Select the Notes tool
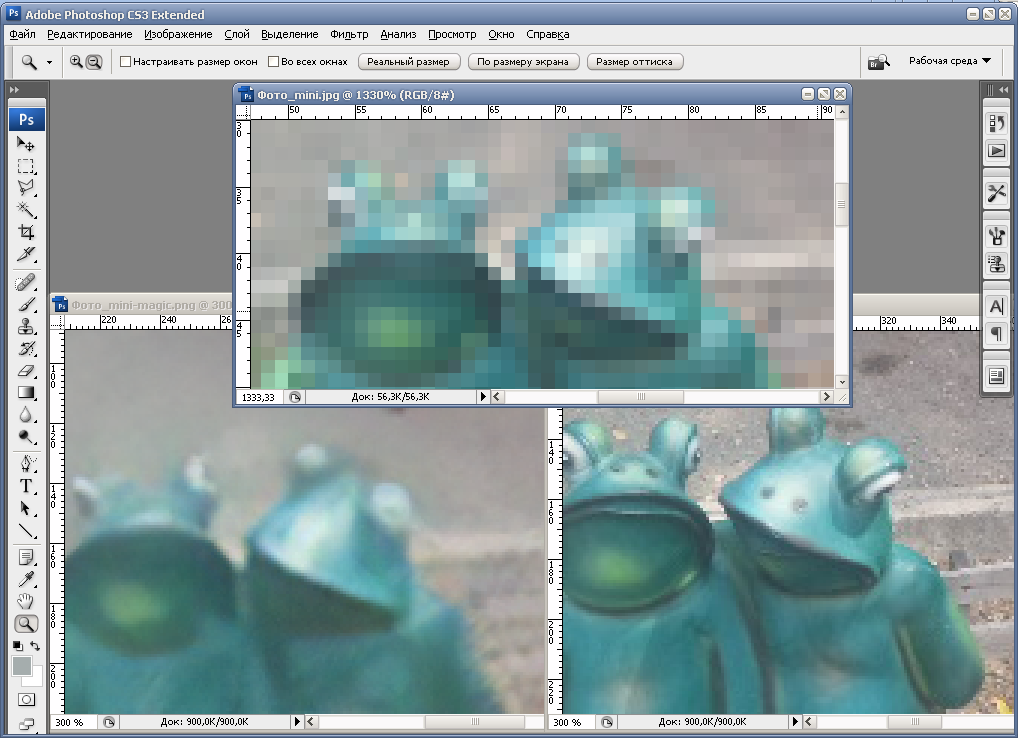The height and width of the screenshot is (738, 1018). click(26, 557)
